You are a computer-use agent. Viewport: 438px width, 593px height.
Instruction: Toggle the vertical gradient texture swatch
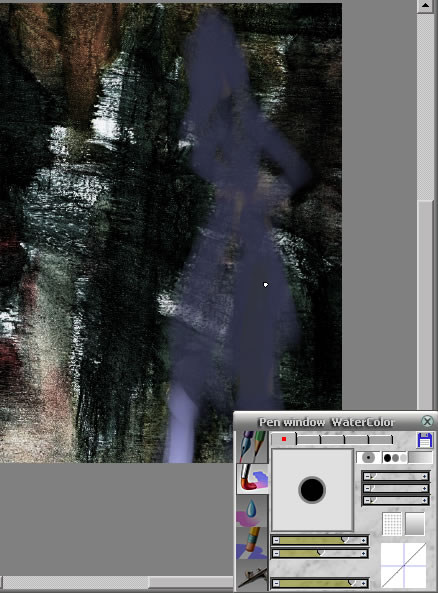pyautogui.click(x=415, y=524)
